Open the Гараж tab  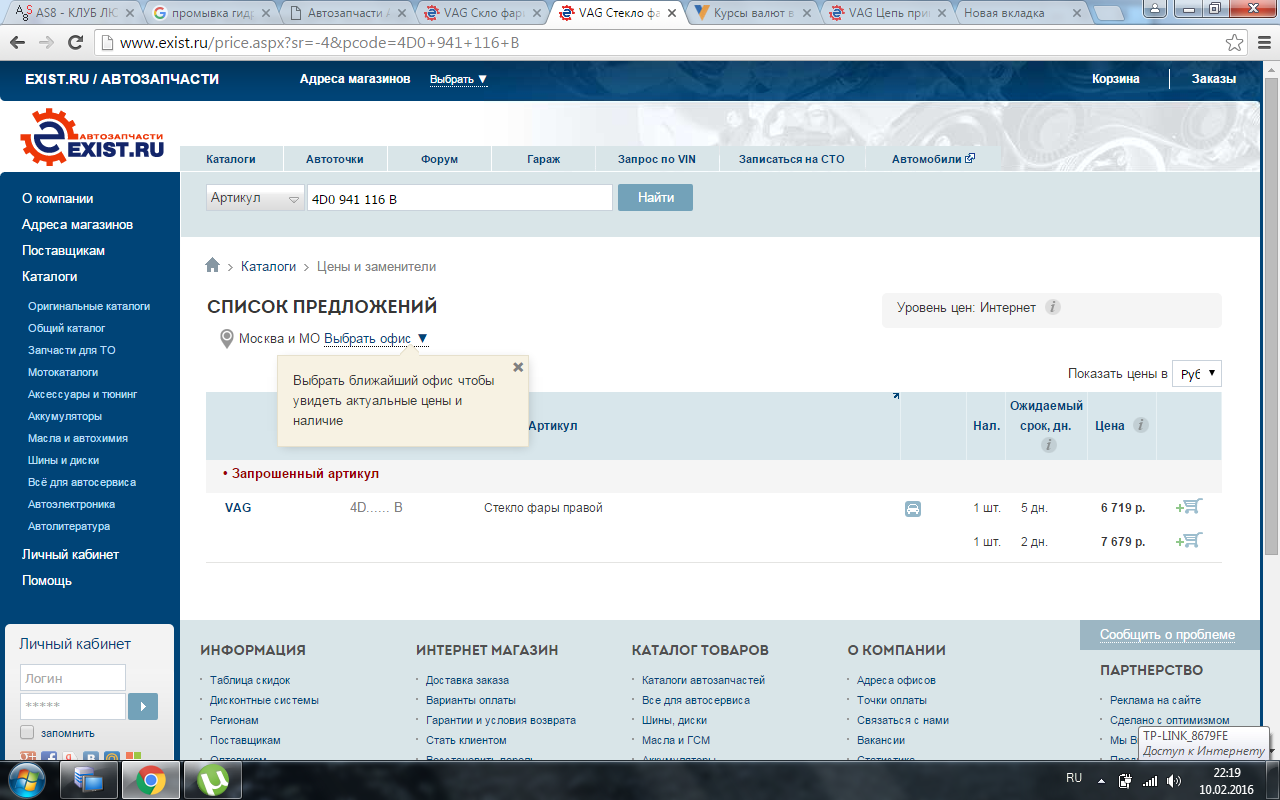click(543, 159)
